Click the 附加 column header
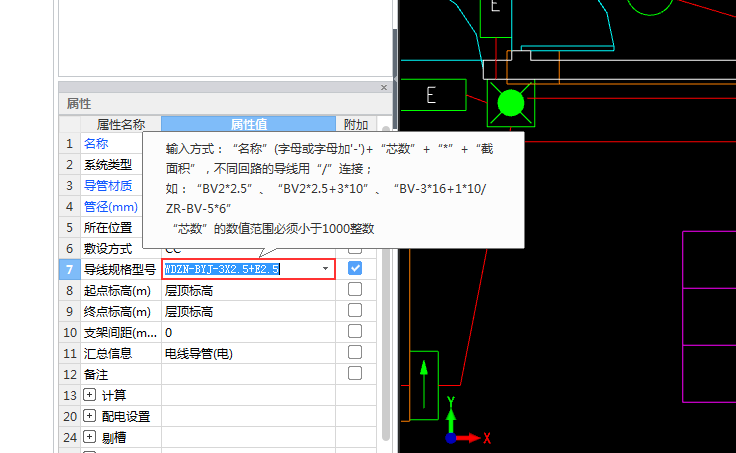 pyautogui.click(x=355, y=124)
